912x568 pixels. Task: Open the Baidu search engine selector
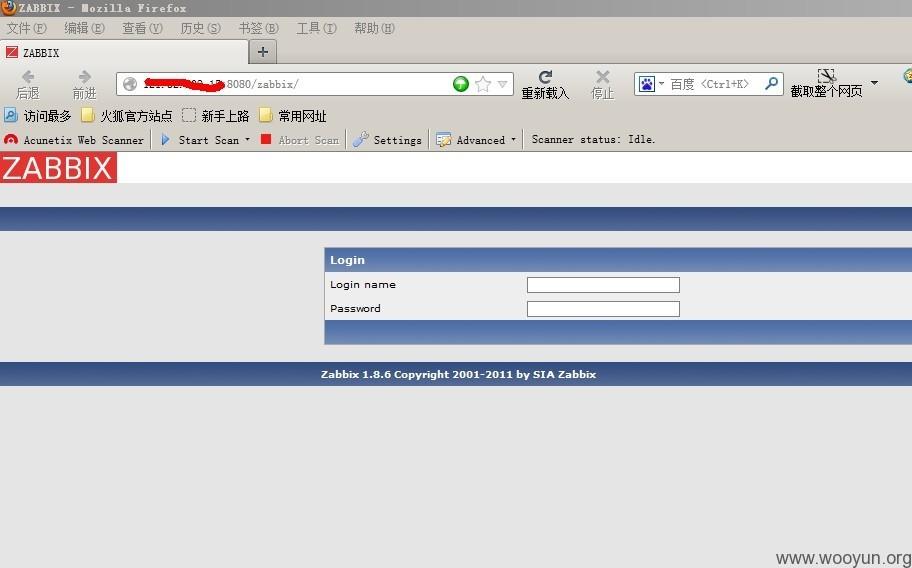(x=651, y=84)
